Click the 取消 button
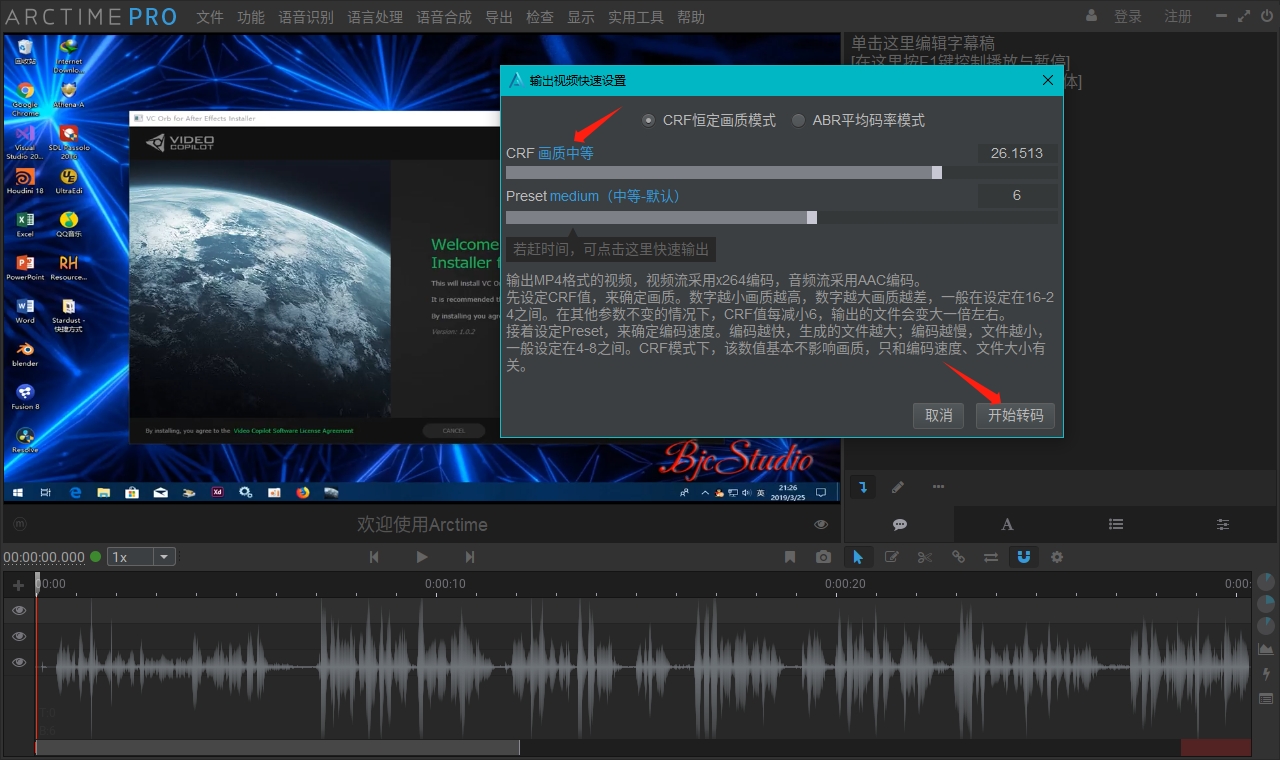 tap(938, 415)
